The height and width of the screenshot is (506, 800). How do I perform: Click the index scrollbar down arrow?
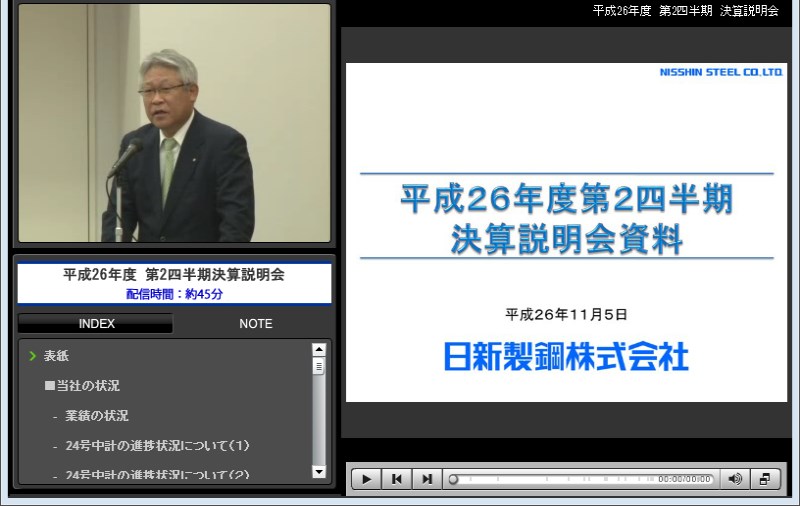pyautogui.click(x=319, y=472)
